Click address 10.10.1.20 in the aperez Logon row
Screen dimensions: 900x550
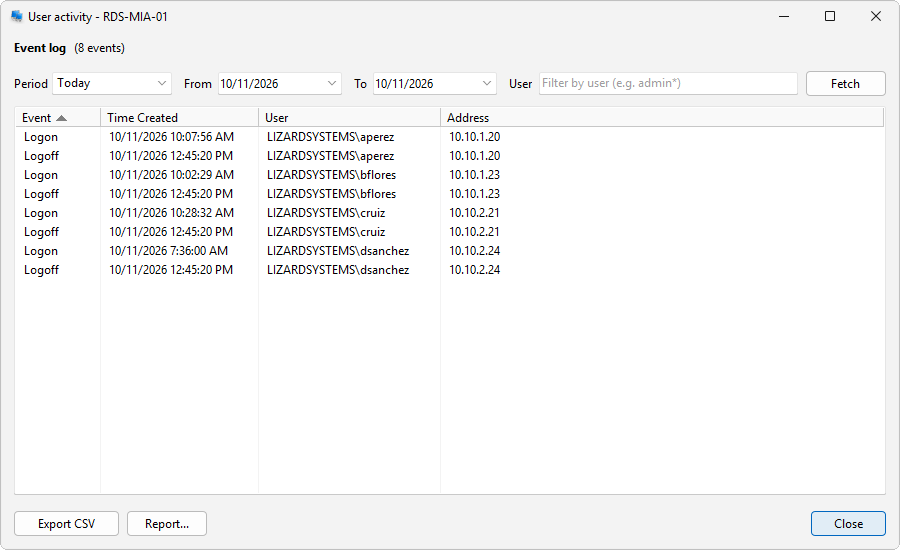coord(475,137)
